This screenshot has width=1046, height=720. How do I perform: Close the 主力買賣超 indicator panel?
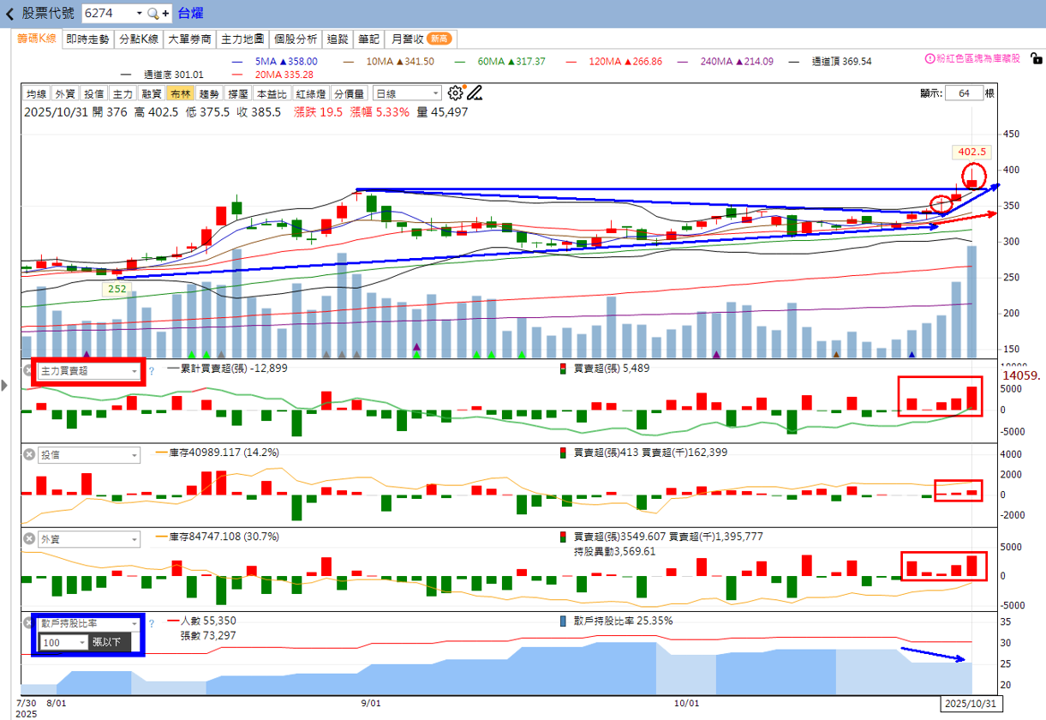coord(29,370)
